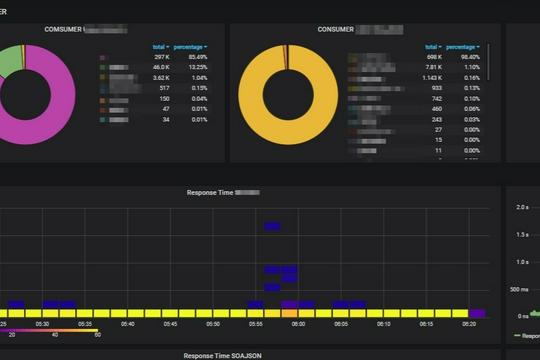This screenshot has height=360, width=540.
Task: Open the Response Time SOAJSON panel title
Action: coord(222,356)
